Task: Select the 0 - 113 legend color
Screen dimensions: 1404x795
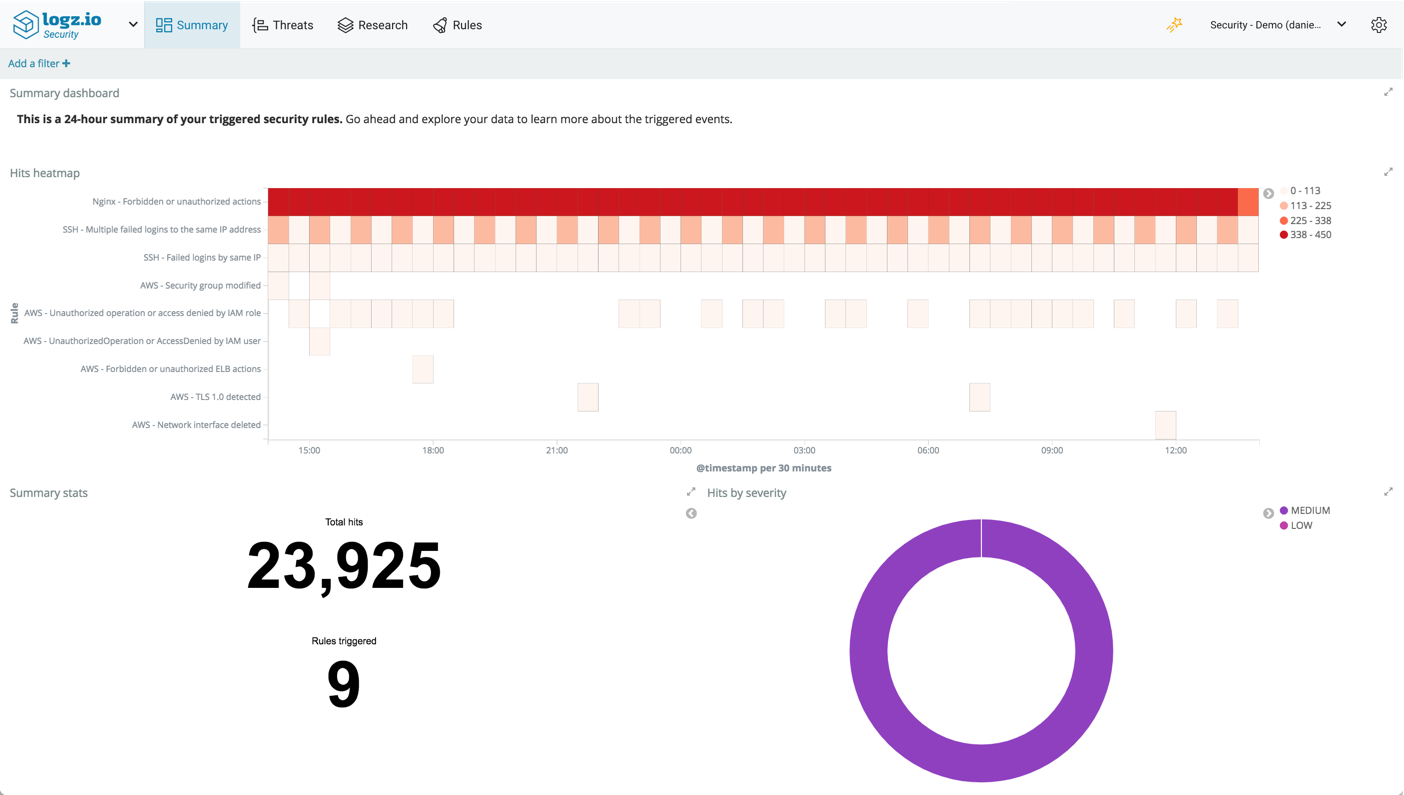Action: (x=1300, y=190)
